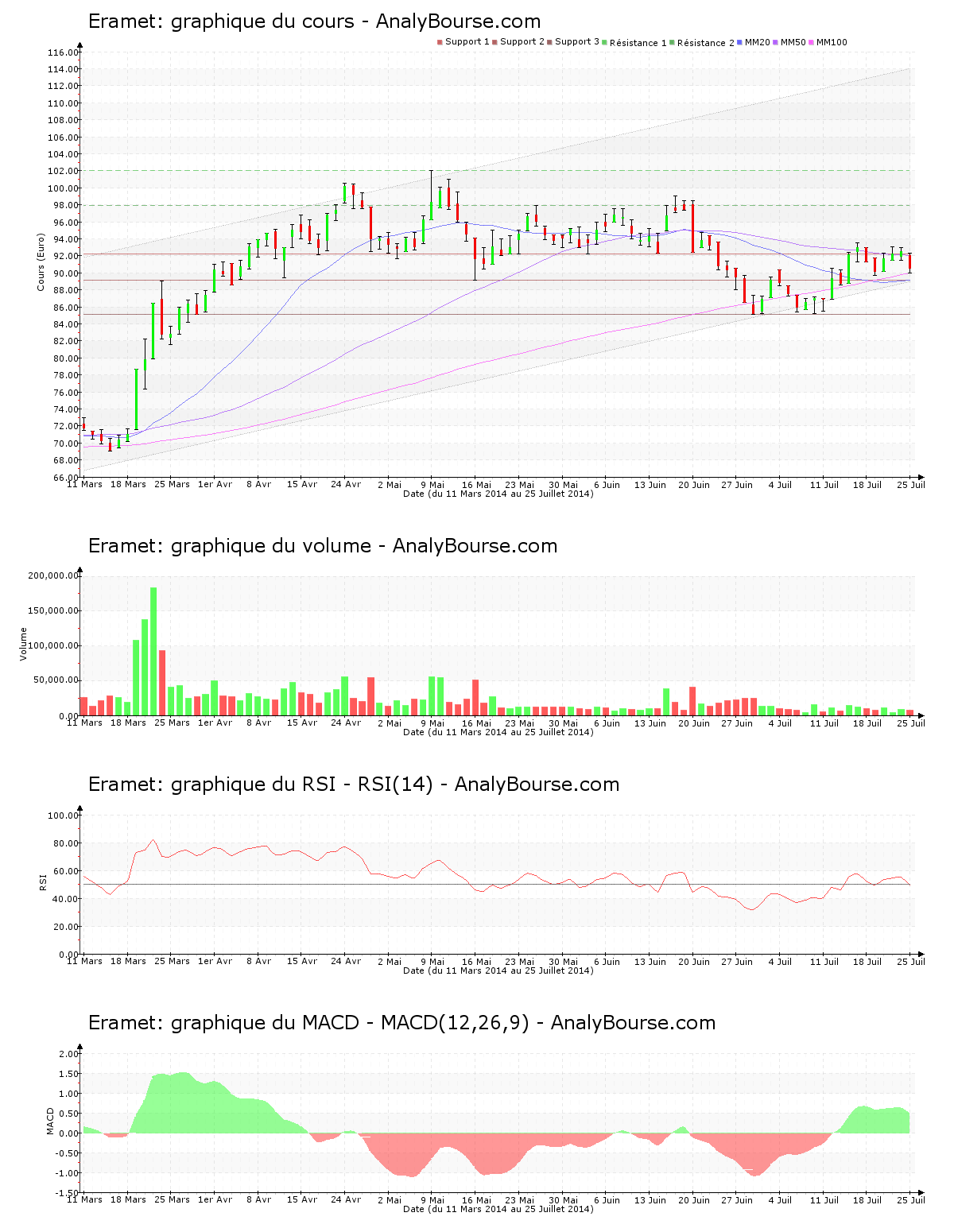Click the date range caption under price chart
Viewport: 954px width, 1232px height.
498,494
